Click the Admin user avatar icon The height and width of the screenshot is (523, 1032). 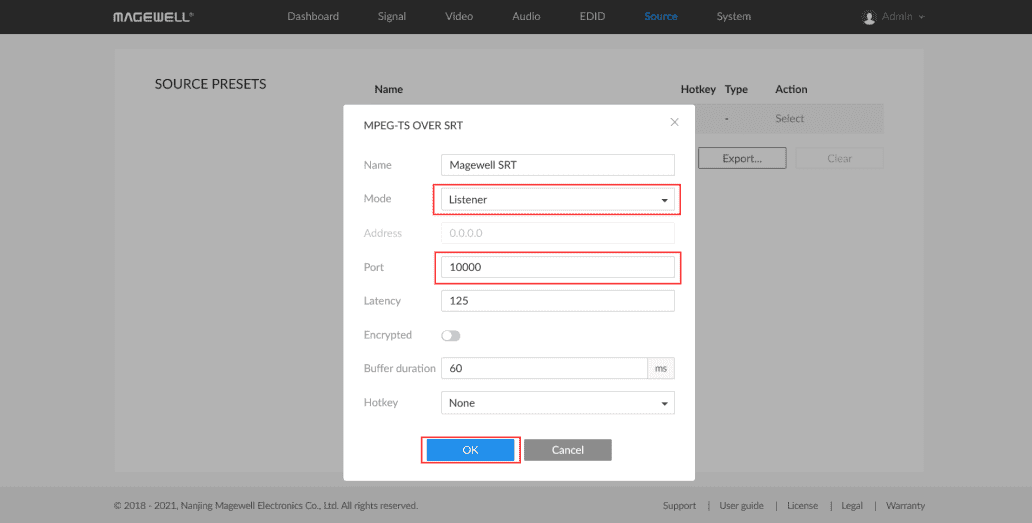click(869, 17)
